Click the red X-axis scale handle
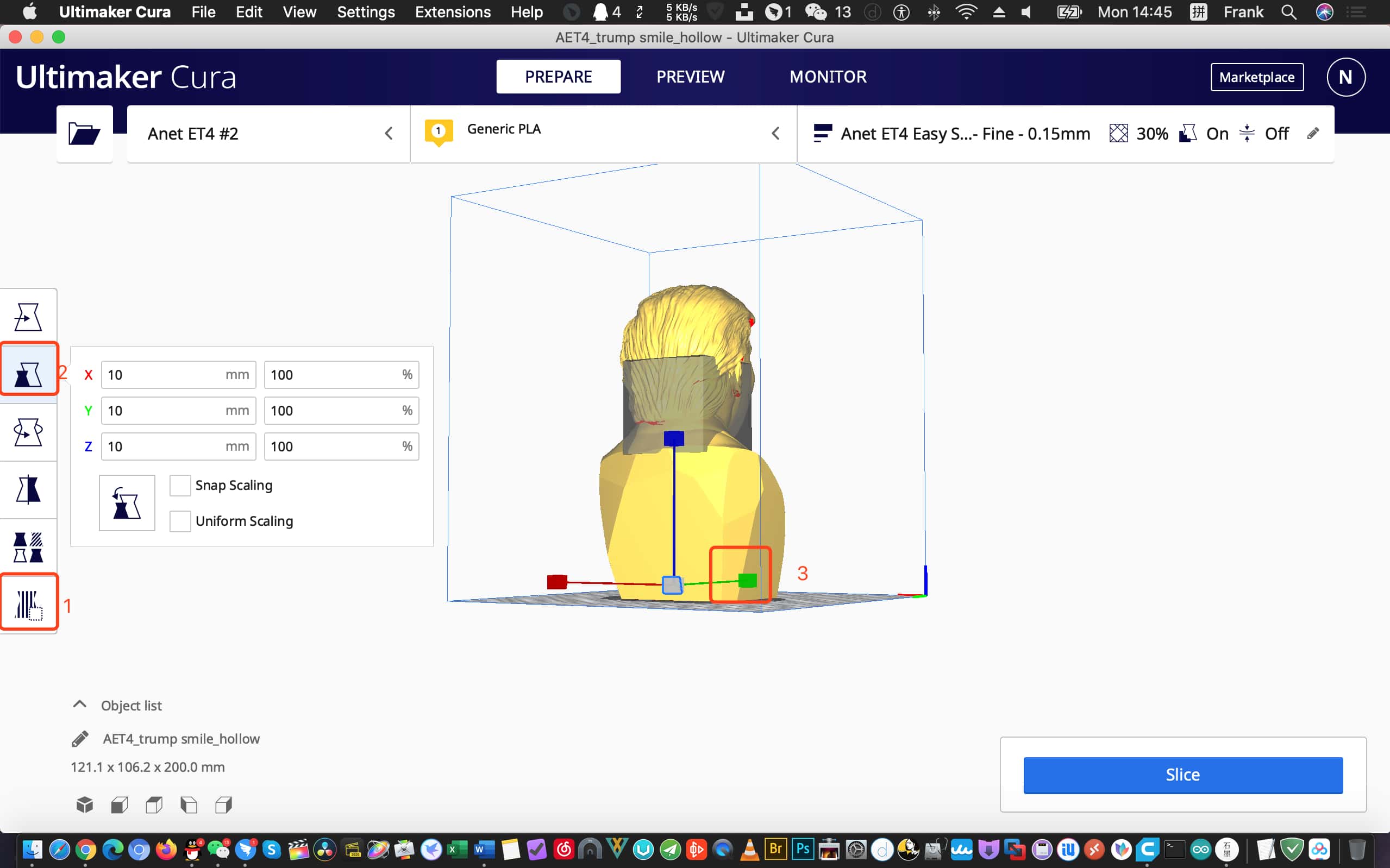The image size is (1390, 868). point(557,582)
